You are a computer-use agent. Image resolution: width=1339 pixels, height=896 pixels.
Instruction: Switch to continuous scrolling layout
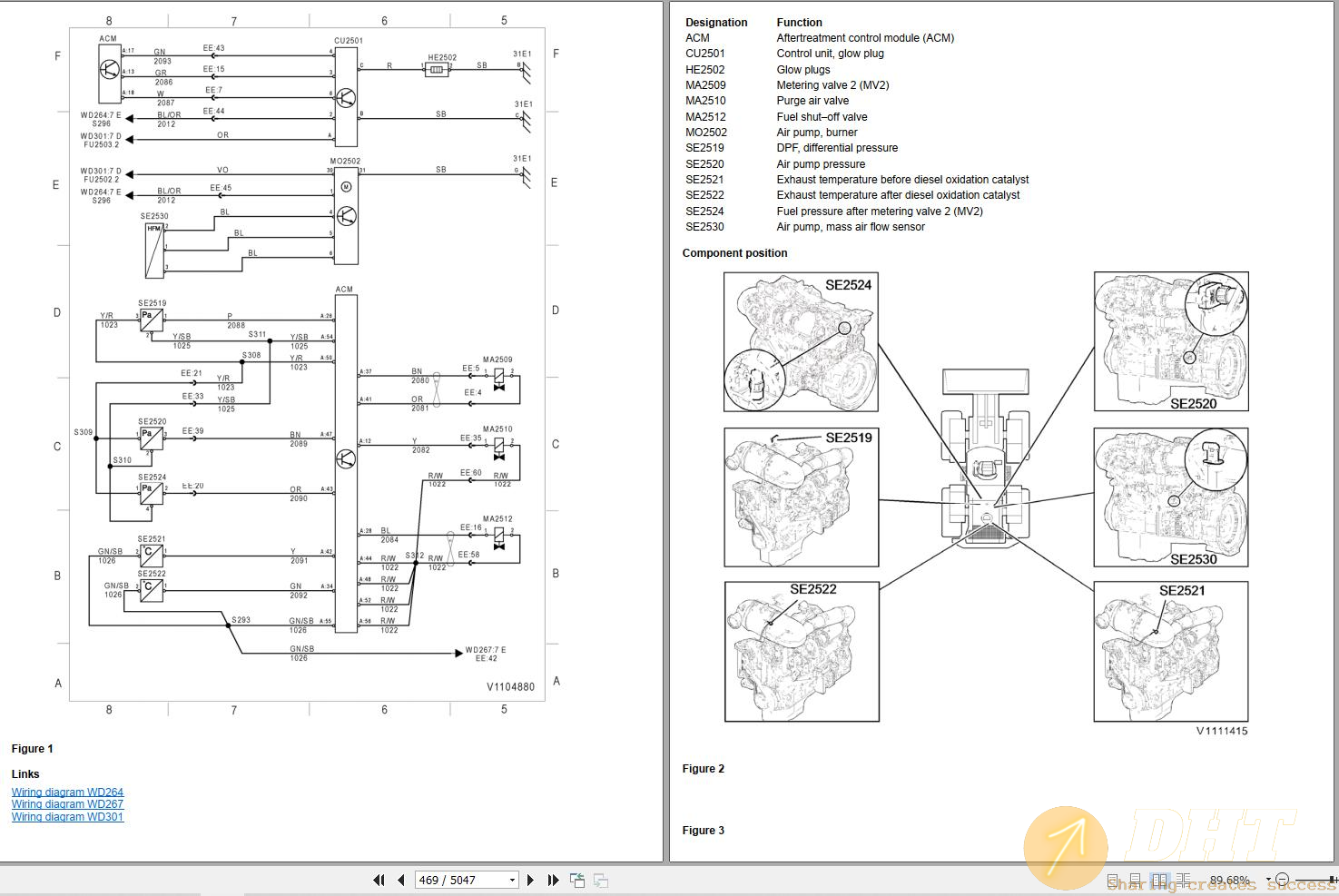point(1136,881)
